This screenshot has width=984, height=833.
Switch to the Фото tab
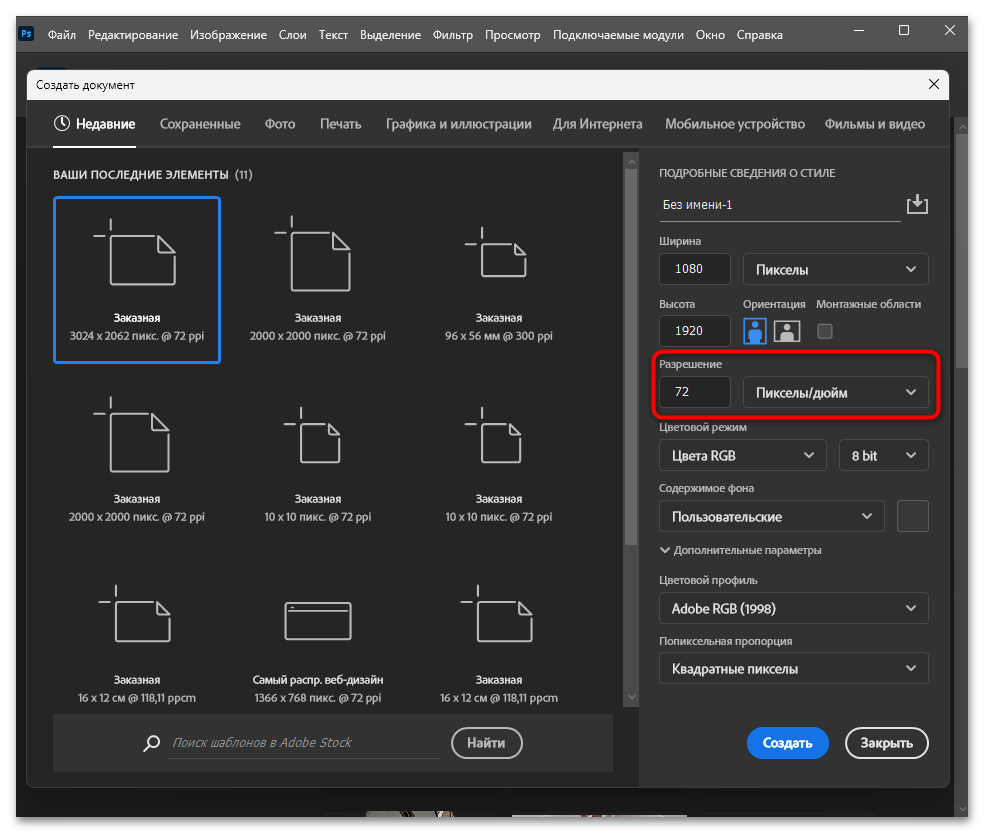coord(280,124)
